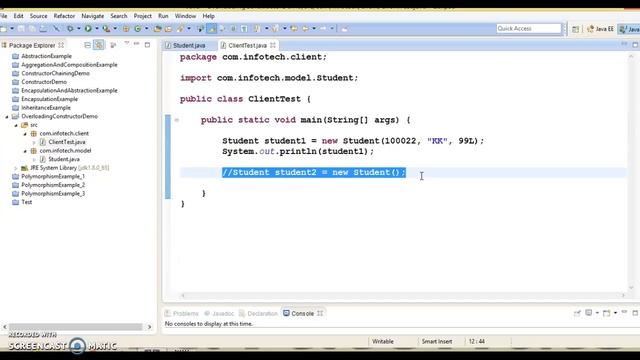Collapse the com.infotech.model package
640x360 pixels.
pos(25,151)
